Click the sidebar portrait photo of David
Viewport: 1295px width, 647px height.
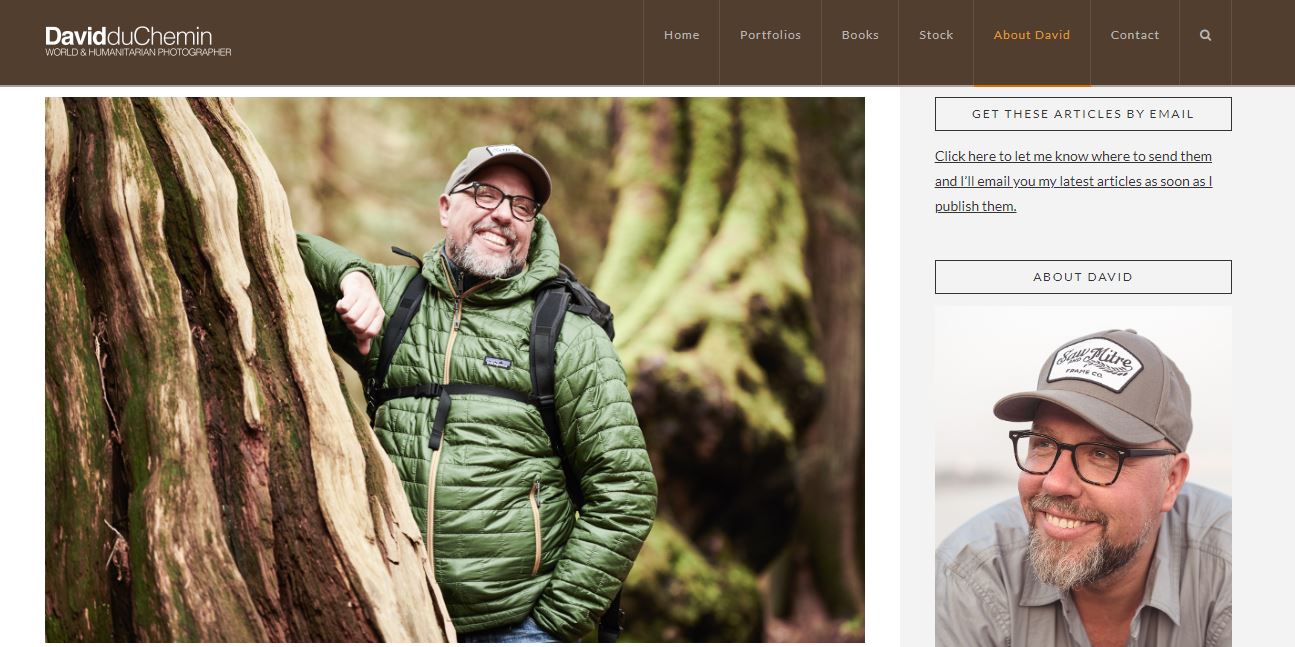[x=1083, y=477]
